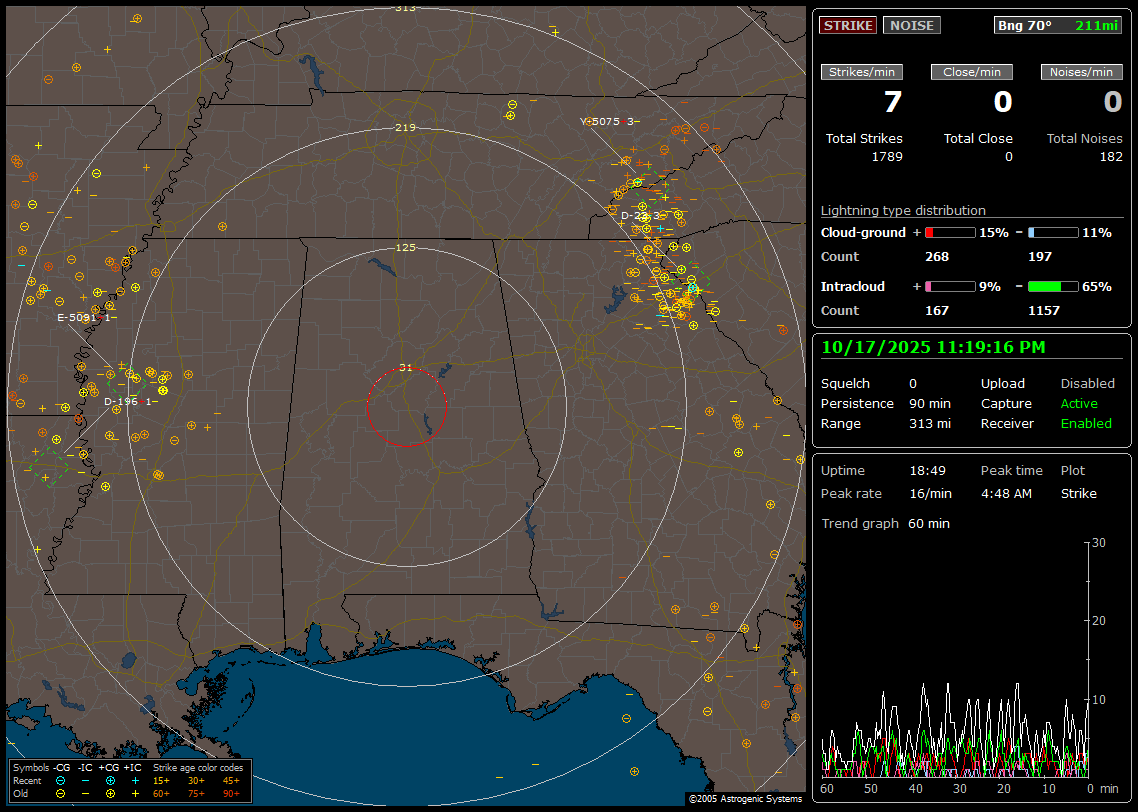
Task: Click the Range 313 mi setting value
Action: (929, 424)
